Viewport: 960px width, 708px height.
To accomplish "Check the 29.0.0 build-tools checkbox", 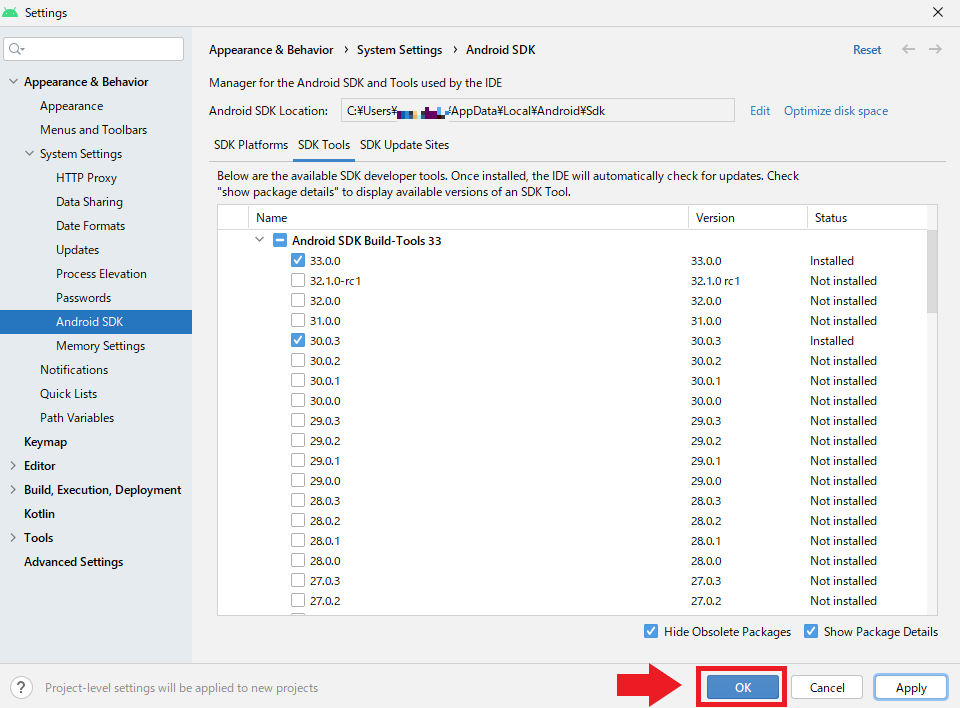I will click(298, 481).
